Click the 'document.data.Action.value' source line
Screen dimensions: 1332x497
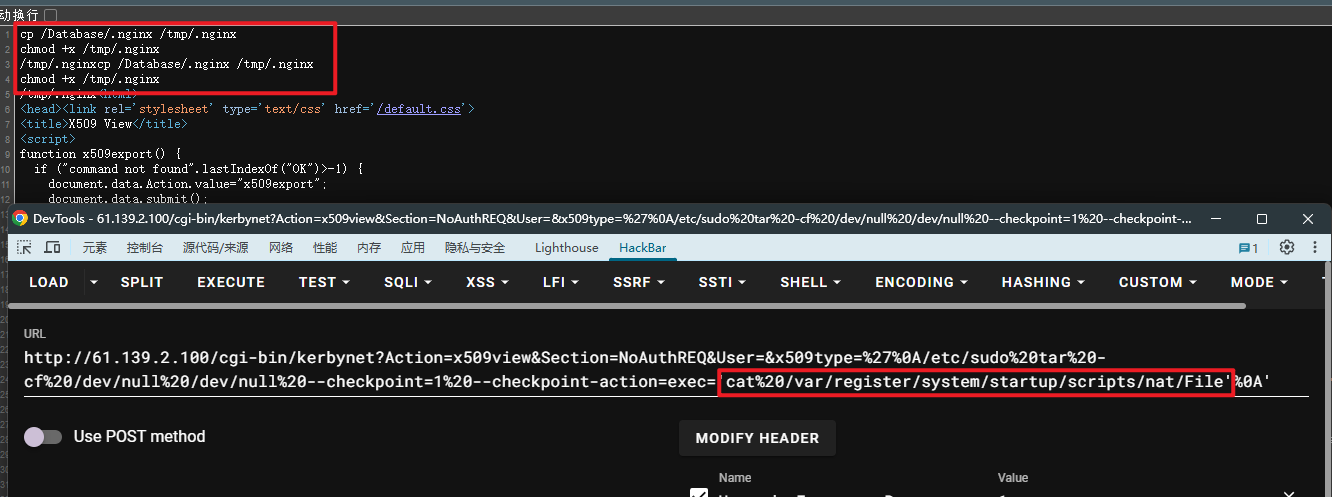187,185
